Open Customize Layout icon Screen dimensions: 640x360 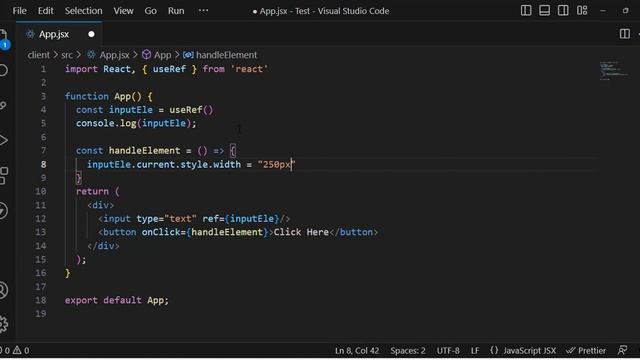pyautogui.click(x=582, y=11)
